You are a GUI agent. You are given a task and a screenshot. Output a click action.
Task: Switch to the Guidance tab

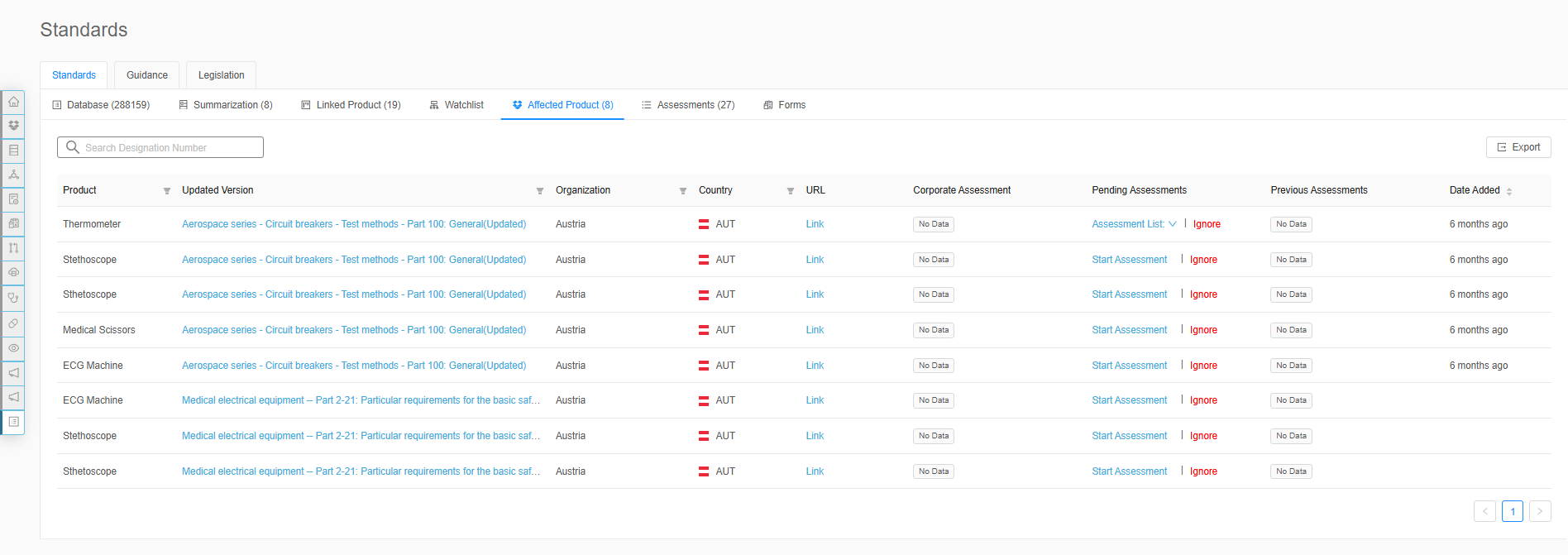(x=147, y=75)
